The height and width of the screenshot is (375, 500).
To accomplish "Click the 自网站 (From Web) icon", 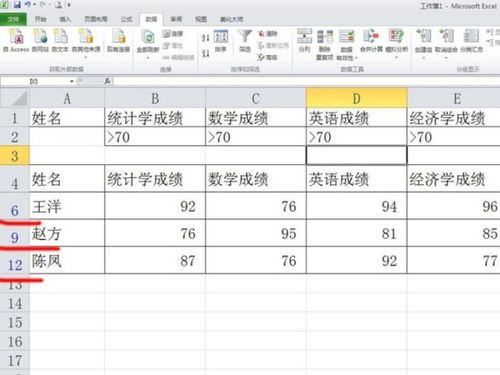I will 40,41.
